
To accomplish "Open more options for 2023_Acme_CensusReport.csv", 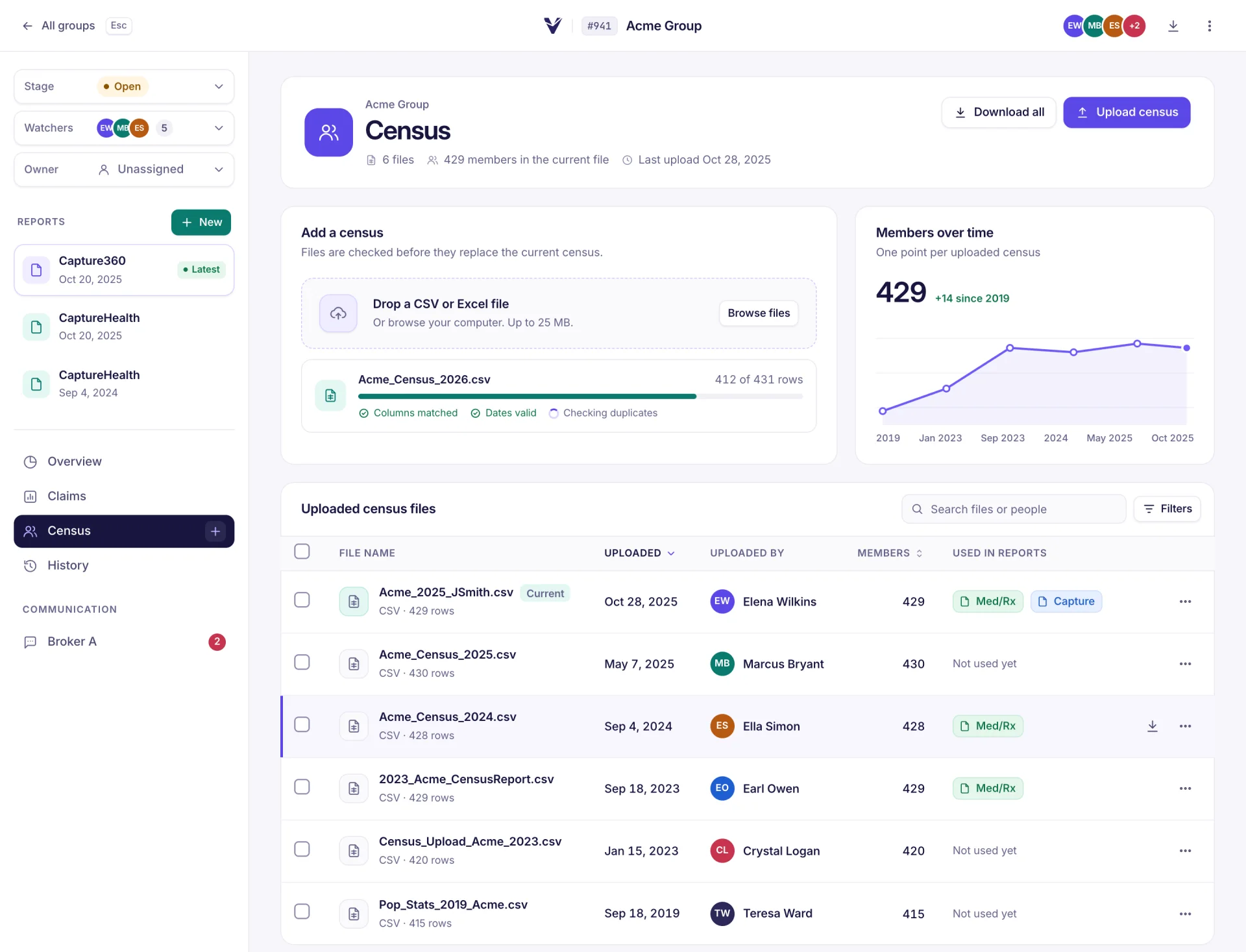I will 1185,788.
